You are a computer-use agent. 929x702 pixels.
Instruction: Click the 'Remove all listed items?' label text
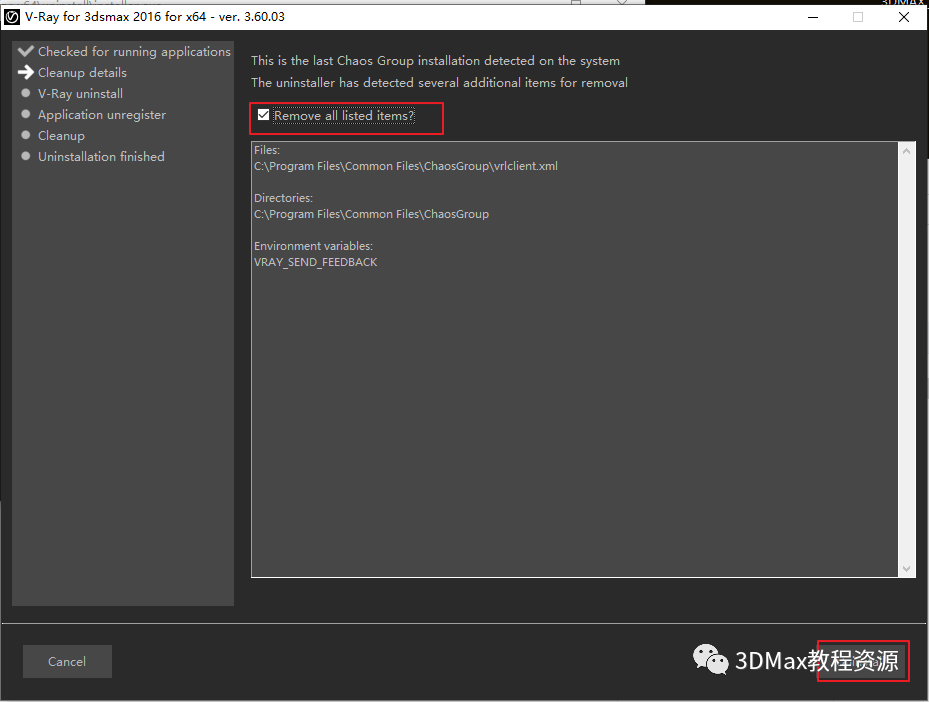pos(344,116)
